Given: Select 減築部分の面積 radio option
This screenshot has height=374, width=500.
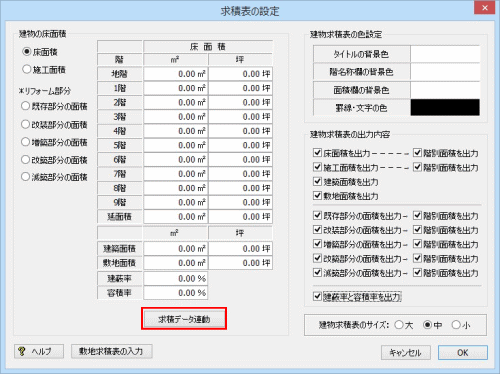Looking at the screenshot, I should (25, 177).
